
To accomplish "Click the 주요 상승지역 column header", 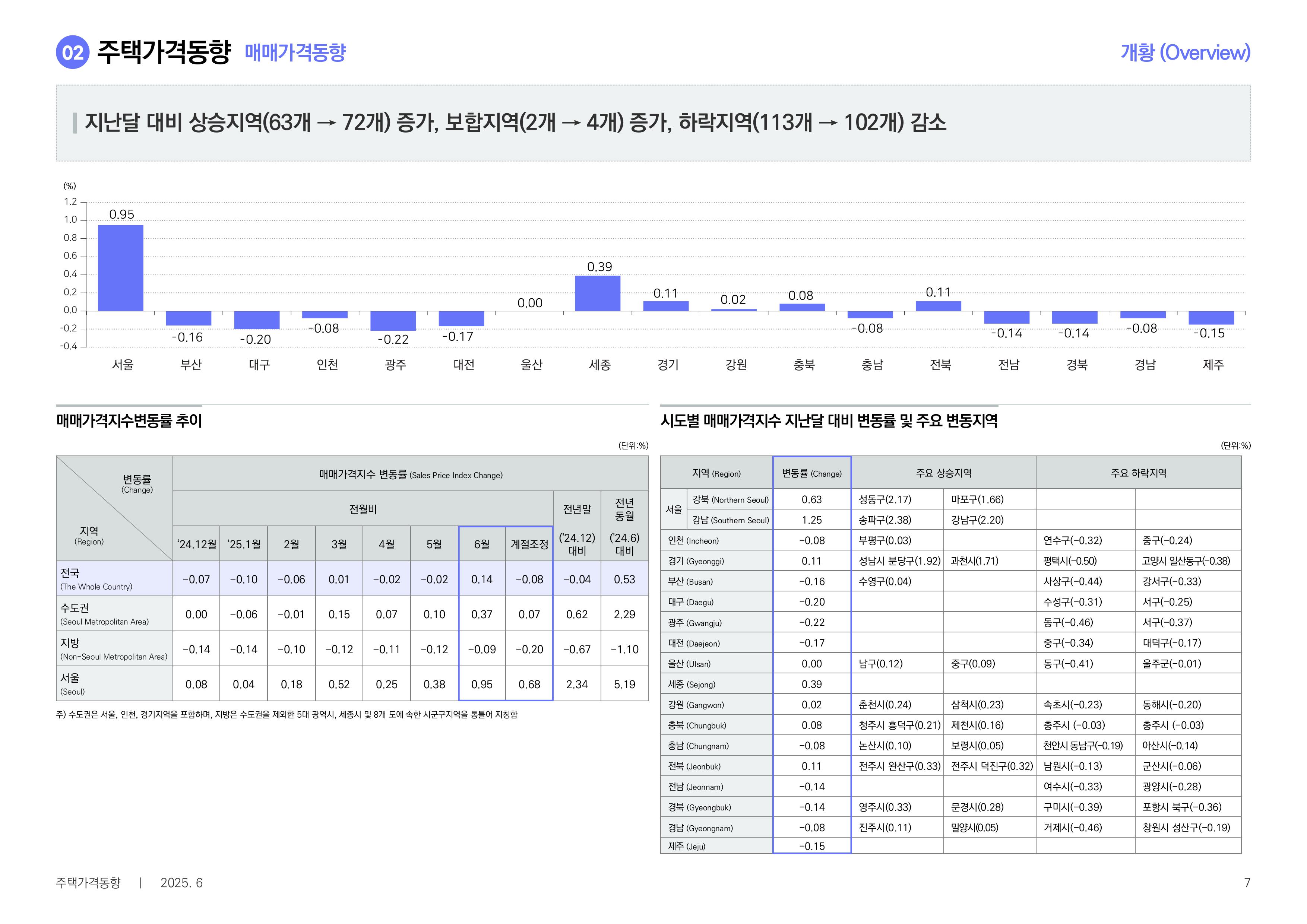I will pos(943,473).
